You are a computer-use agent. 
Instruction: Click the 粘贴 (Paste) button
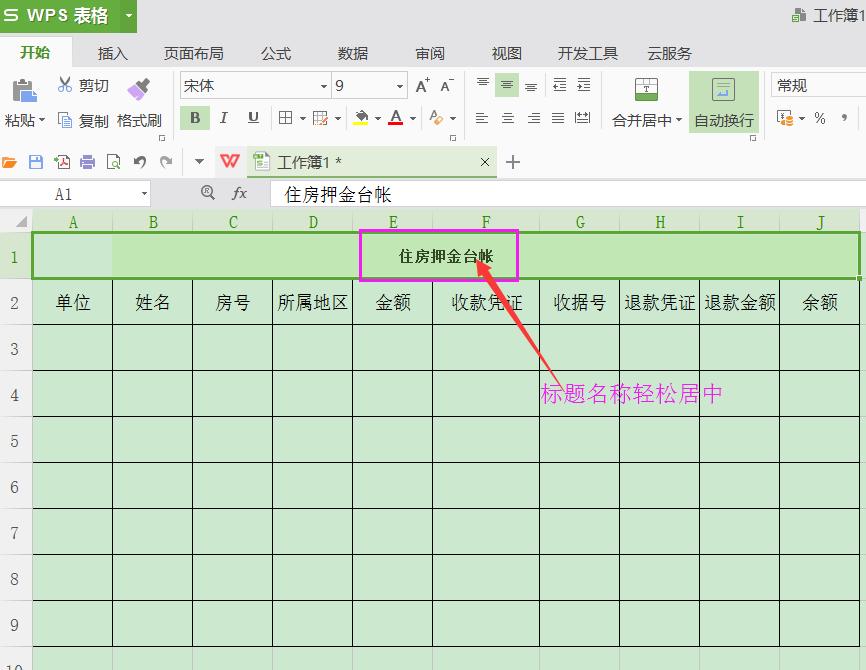point(24,100)
